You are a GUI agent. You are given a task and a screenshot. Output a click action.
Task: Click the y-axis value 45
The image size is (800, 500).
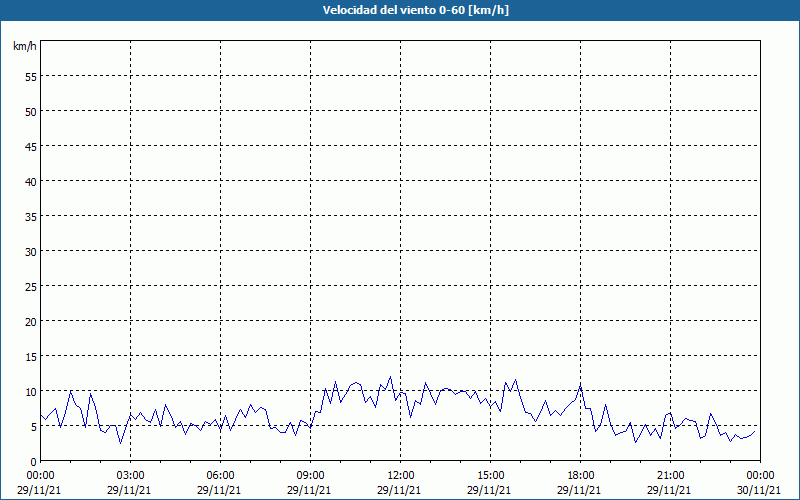[x=31, y=146]
